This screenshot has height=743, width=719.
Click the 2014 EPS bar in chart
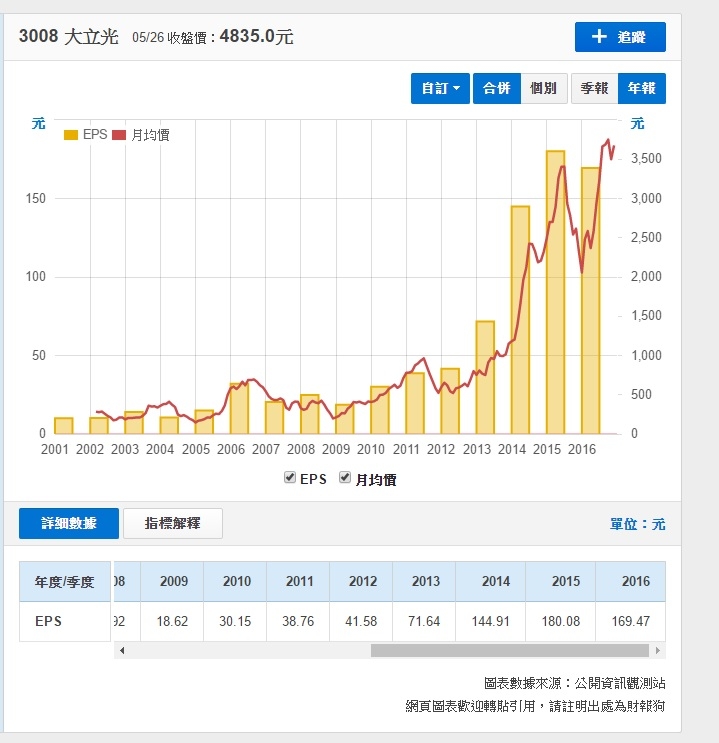click(x=520, y=320)
